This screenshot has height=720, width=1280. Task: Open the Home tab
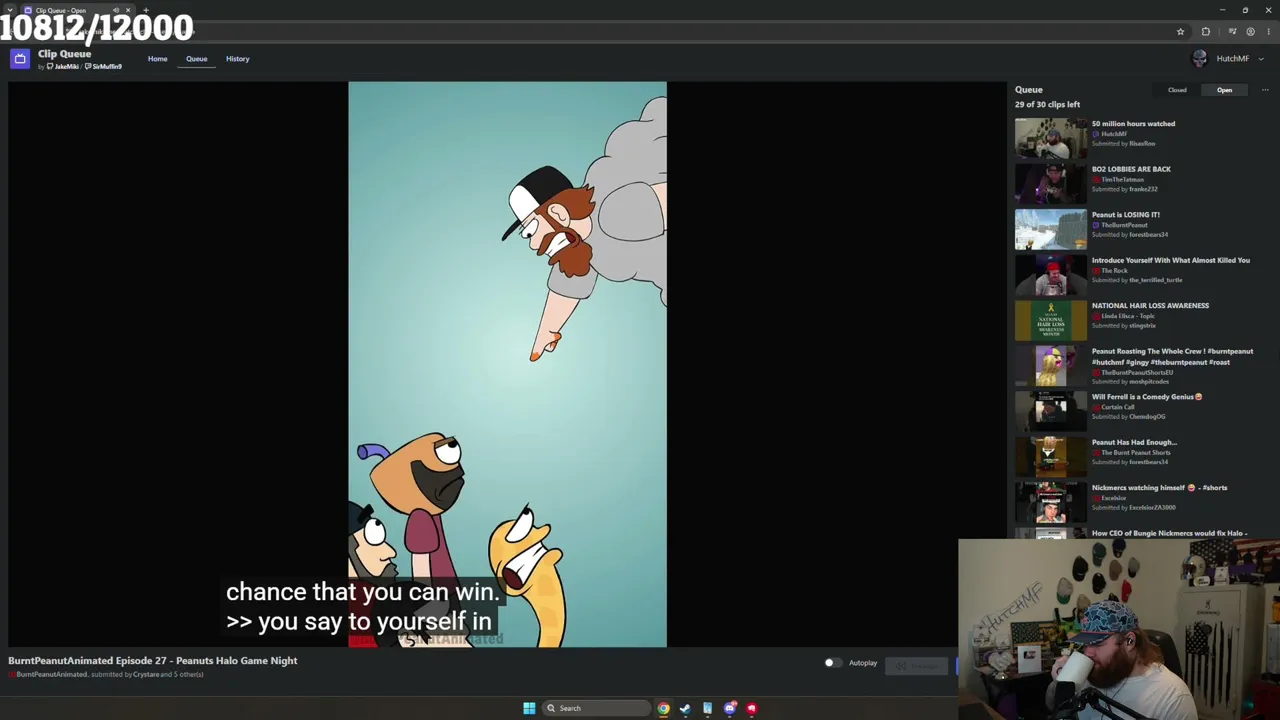point(158,59)
